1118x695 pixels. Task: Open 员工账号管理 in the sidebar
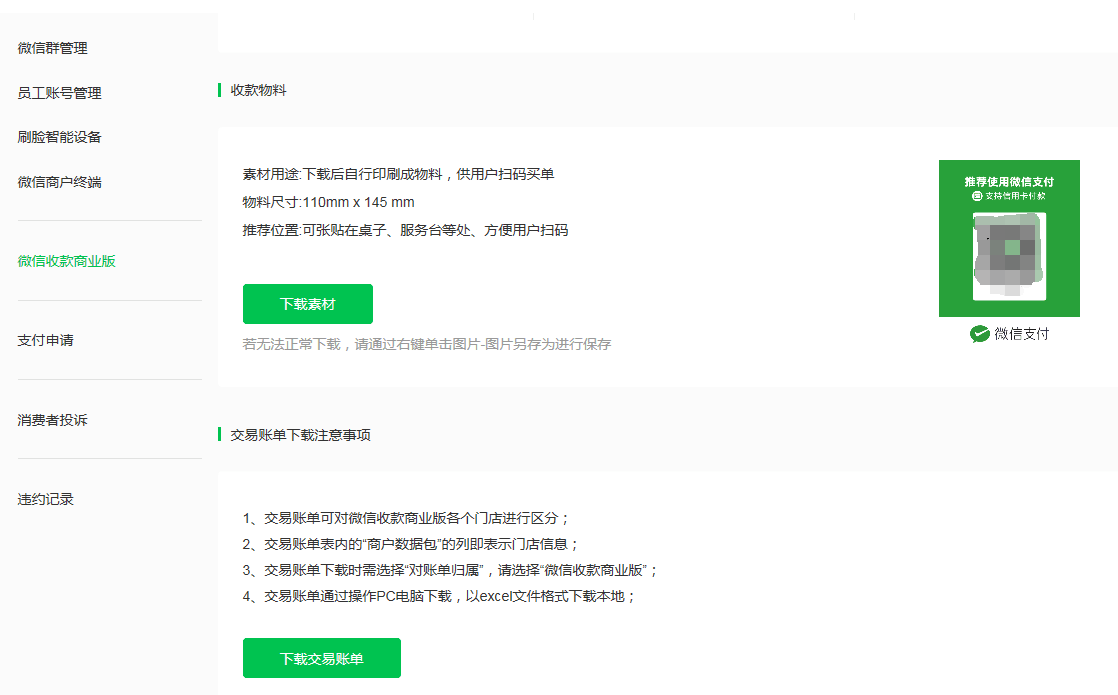(59, 93)
